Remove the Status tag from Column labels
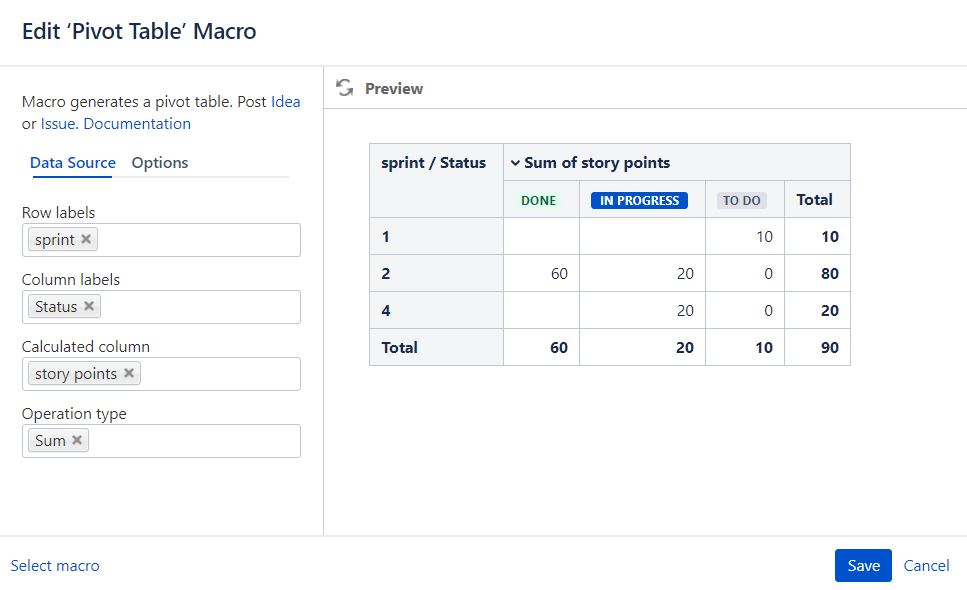967x590 pixels. 89,307
